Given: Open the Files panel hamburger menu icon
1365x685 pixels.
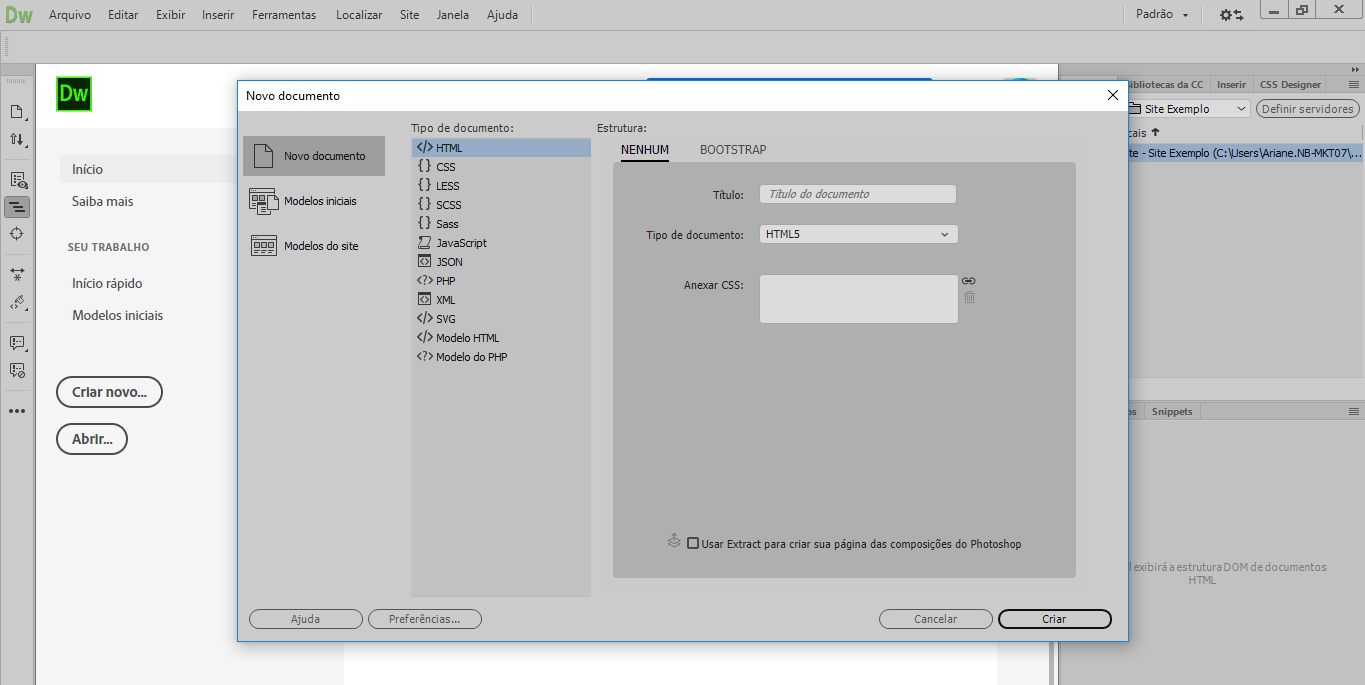Looking at the screenshot, I should [x=1356, y=84].
